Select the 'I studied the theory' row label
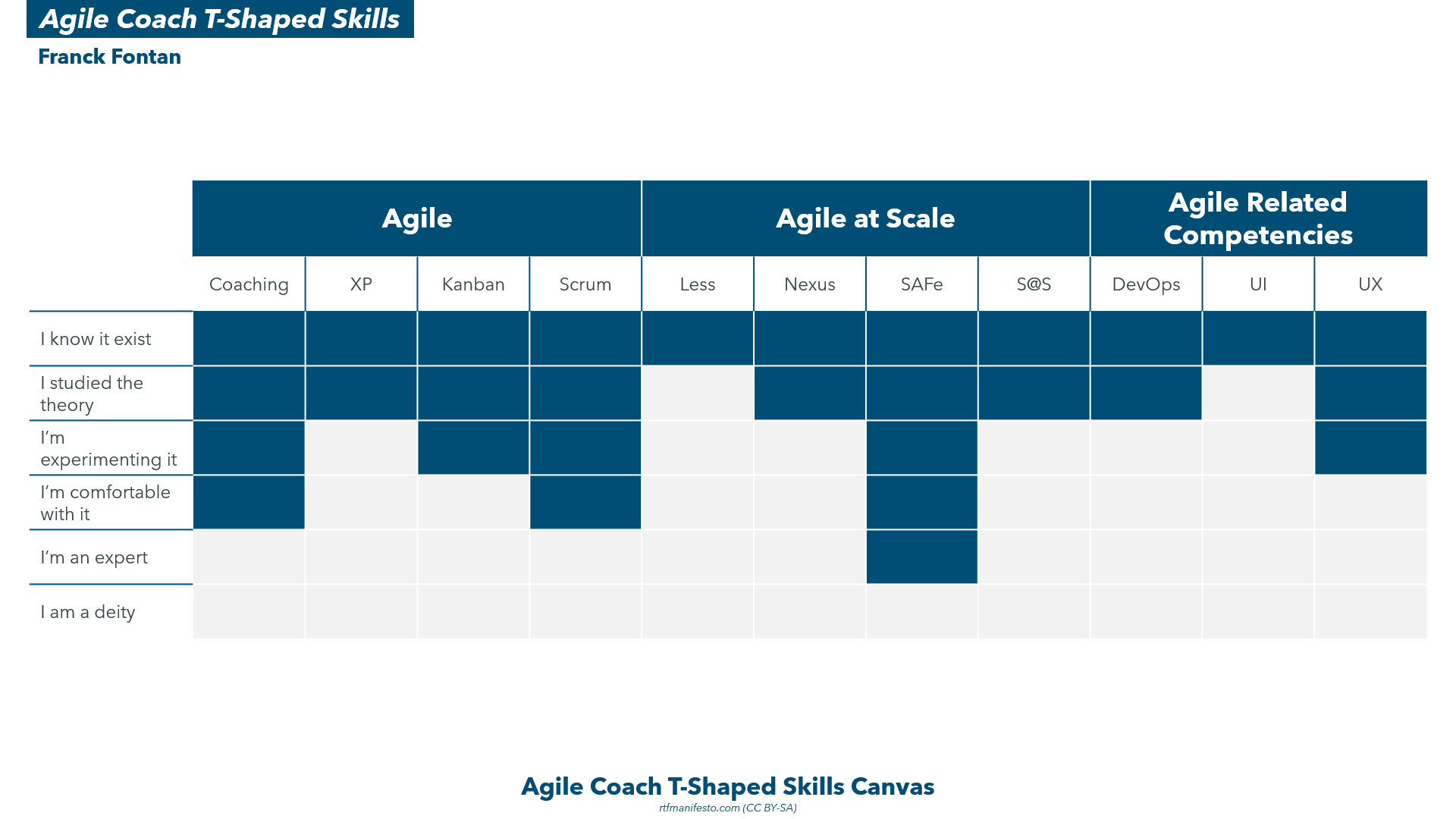This screenshot has height=819, width=1456. click(x=92, y=394)
